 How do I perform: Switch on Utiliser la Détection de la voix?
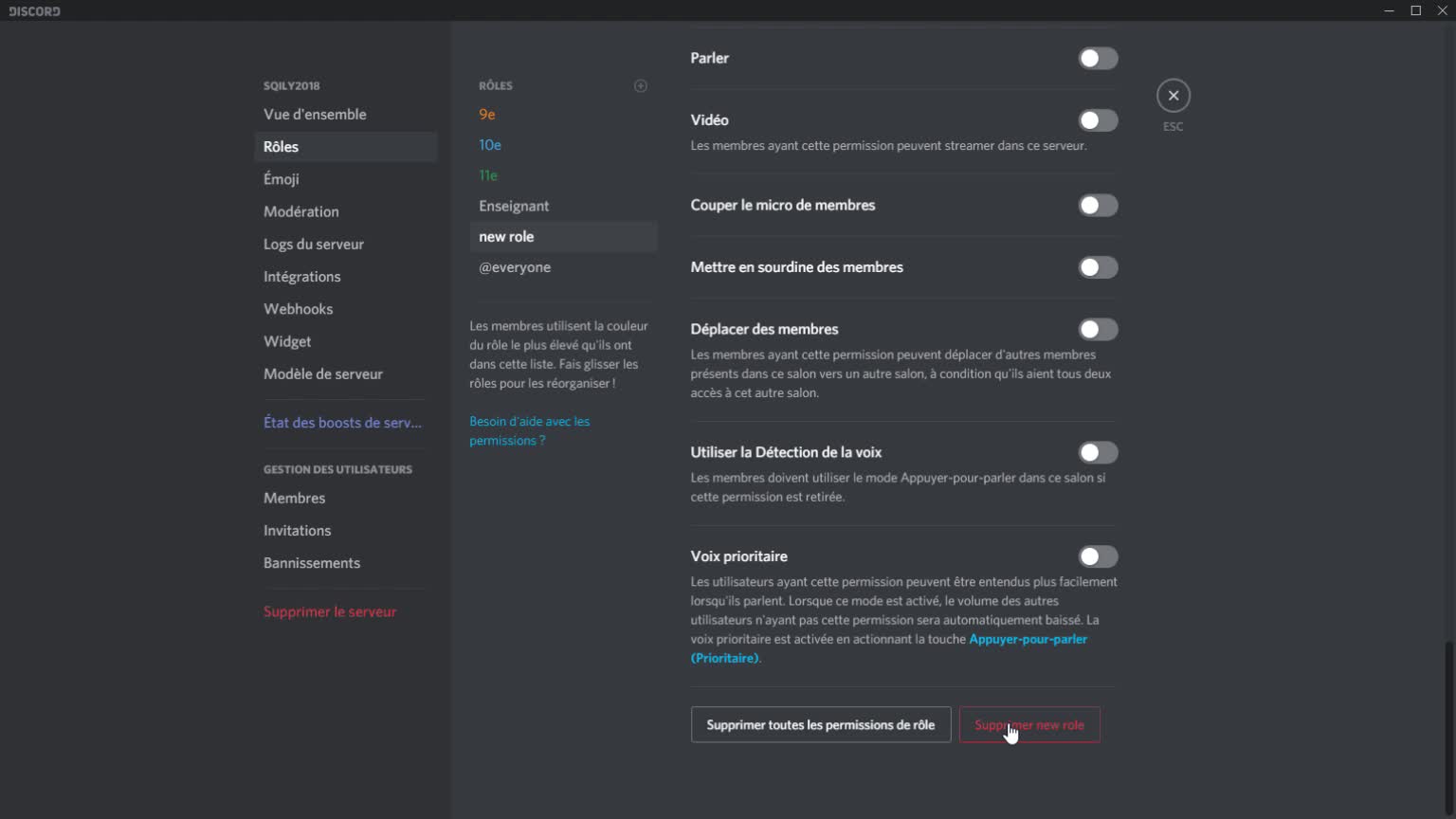[1098, 453]
